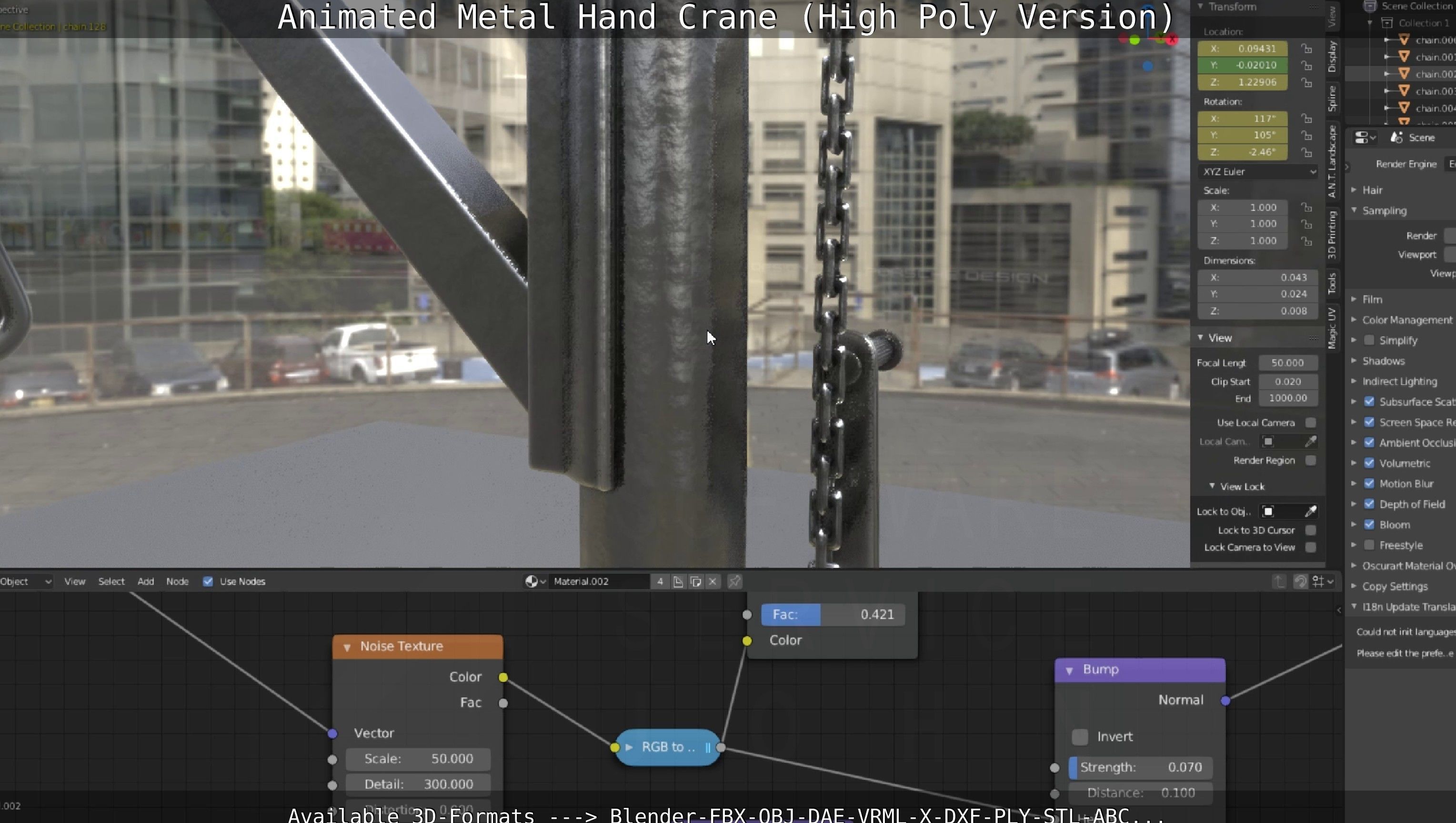Click the lock icon next to Rotation X
The image size is (1456, 823).
click(x=1306, y=119)
